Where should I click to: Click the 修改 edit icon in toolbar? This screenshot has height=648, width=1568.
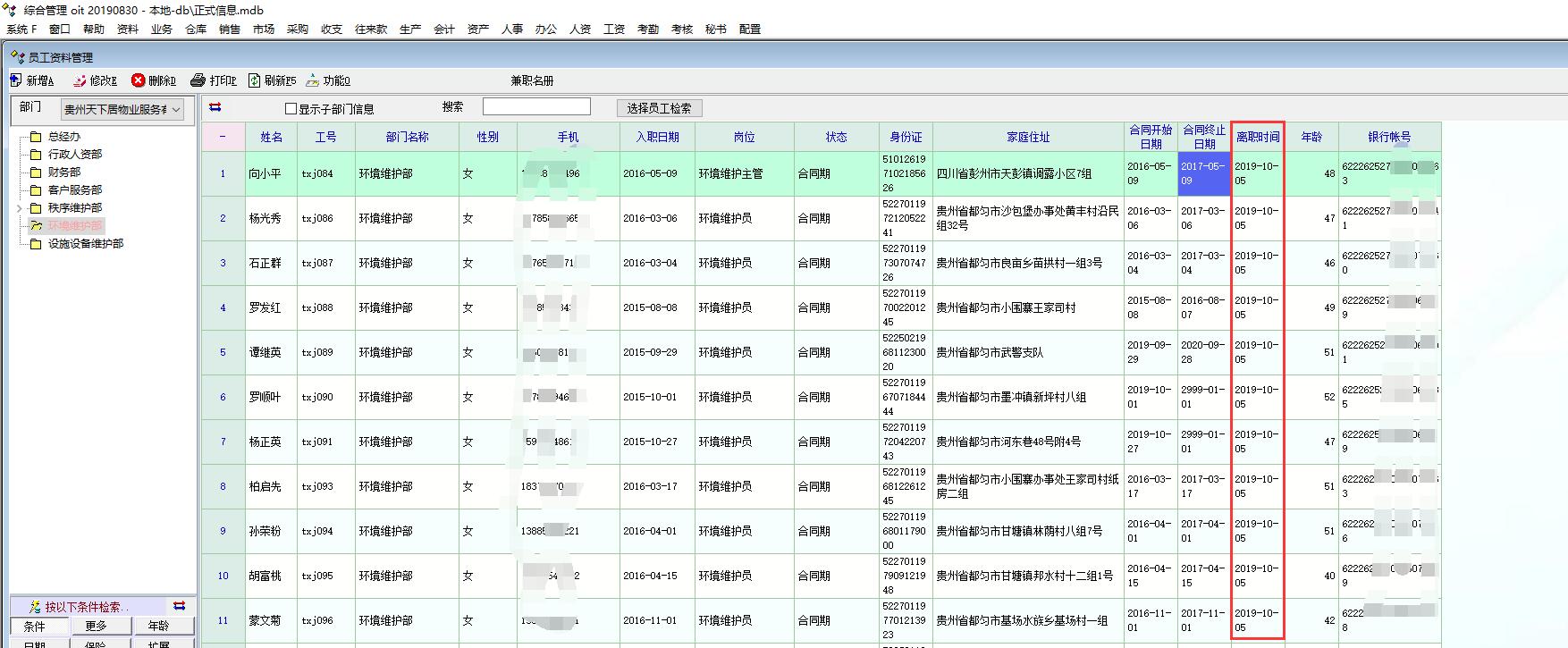[80, 80]
